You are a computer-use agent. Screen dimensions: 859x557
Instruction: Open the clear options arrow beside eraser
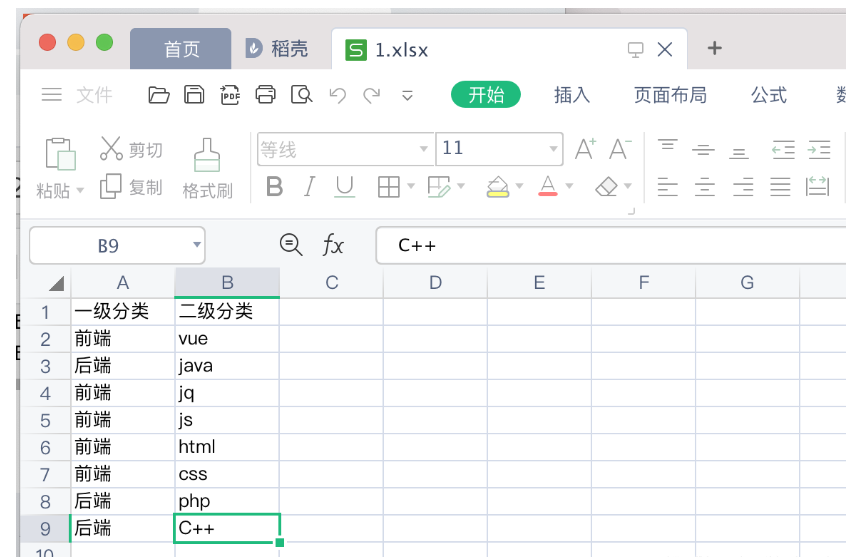tap(628, 187)
